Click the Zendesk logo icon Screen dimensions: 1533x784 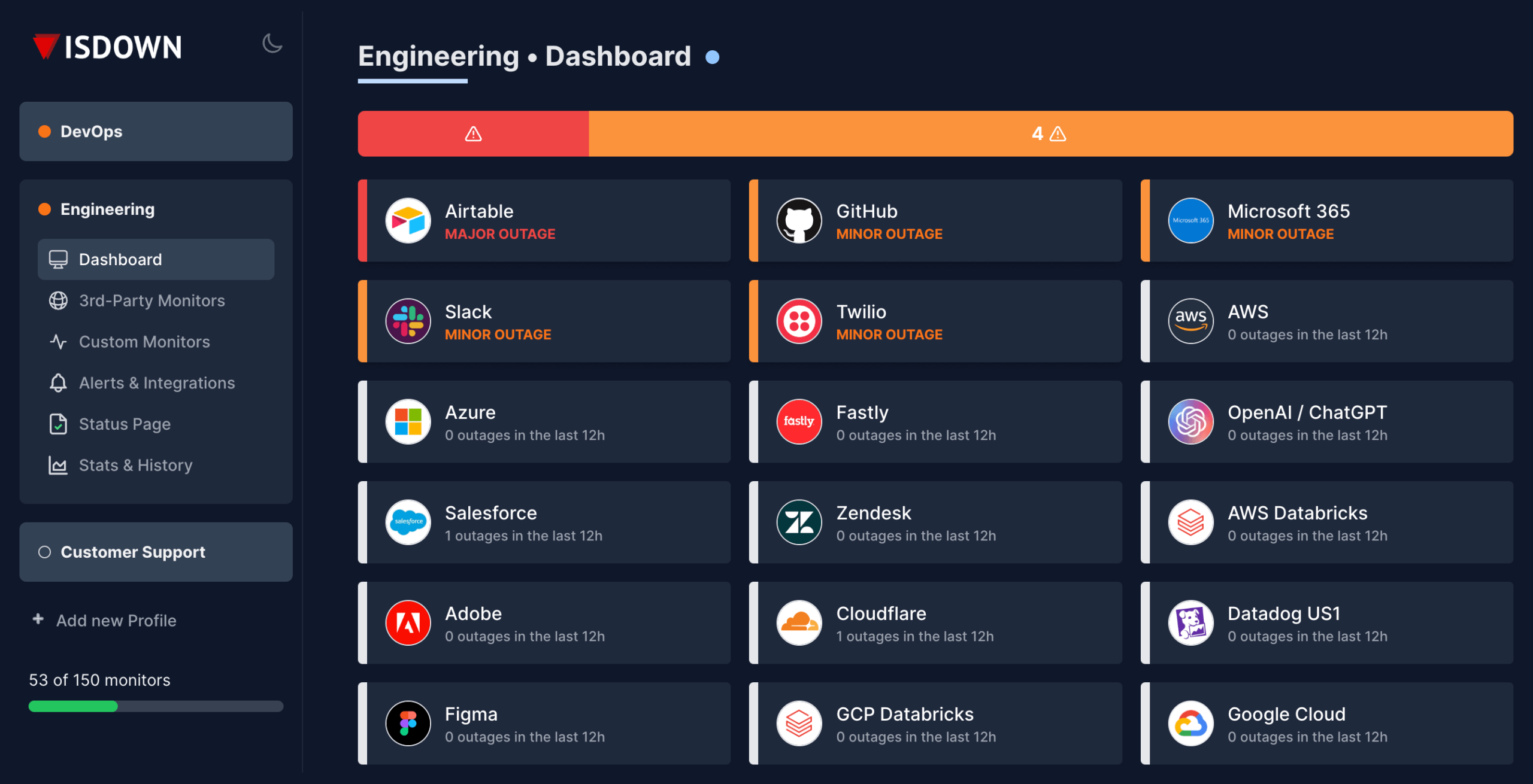799,522
